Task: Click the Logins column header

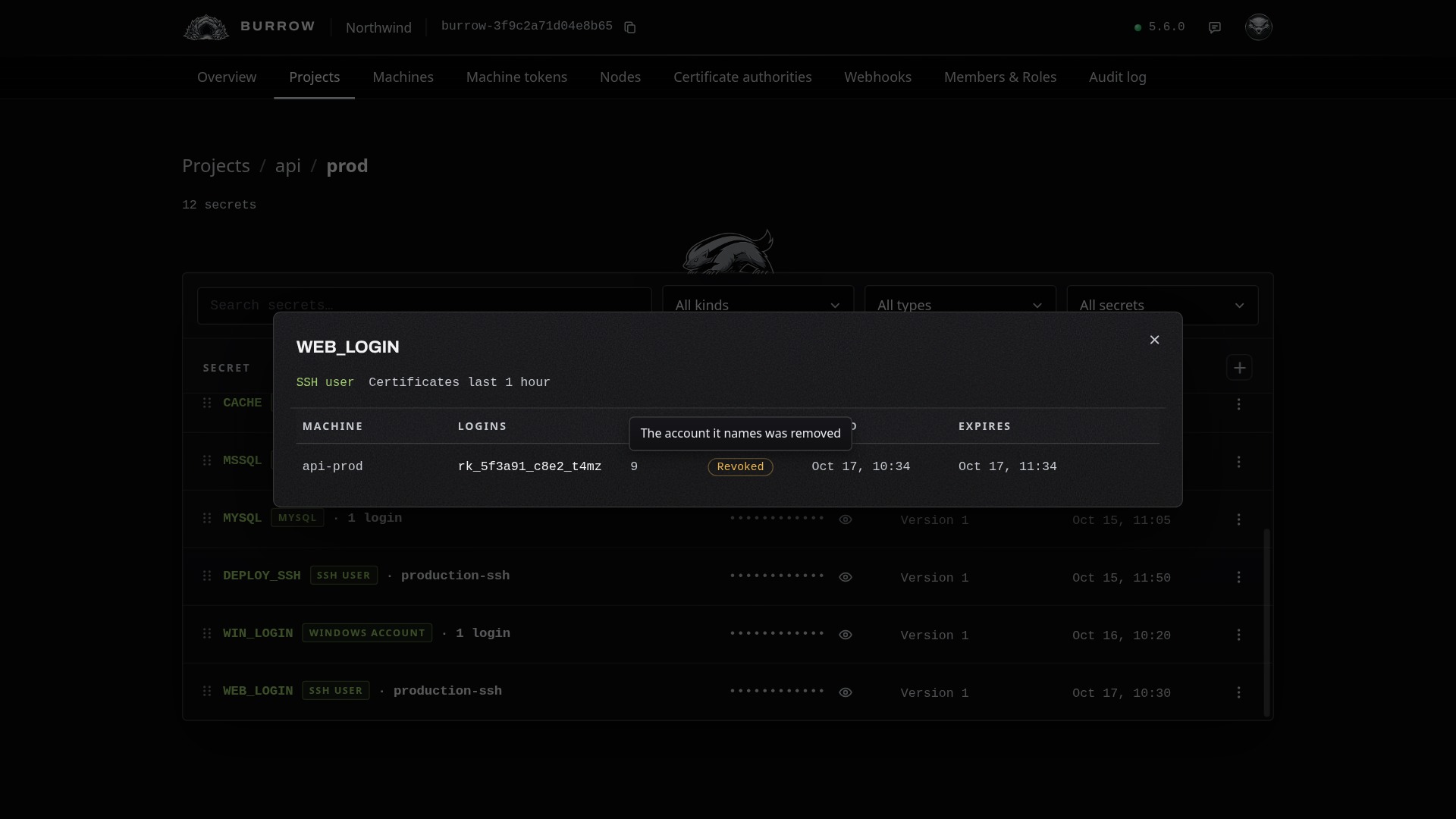Action: 482,426
